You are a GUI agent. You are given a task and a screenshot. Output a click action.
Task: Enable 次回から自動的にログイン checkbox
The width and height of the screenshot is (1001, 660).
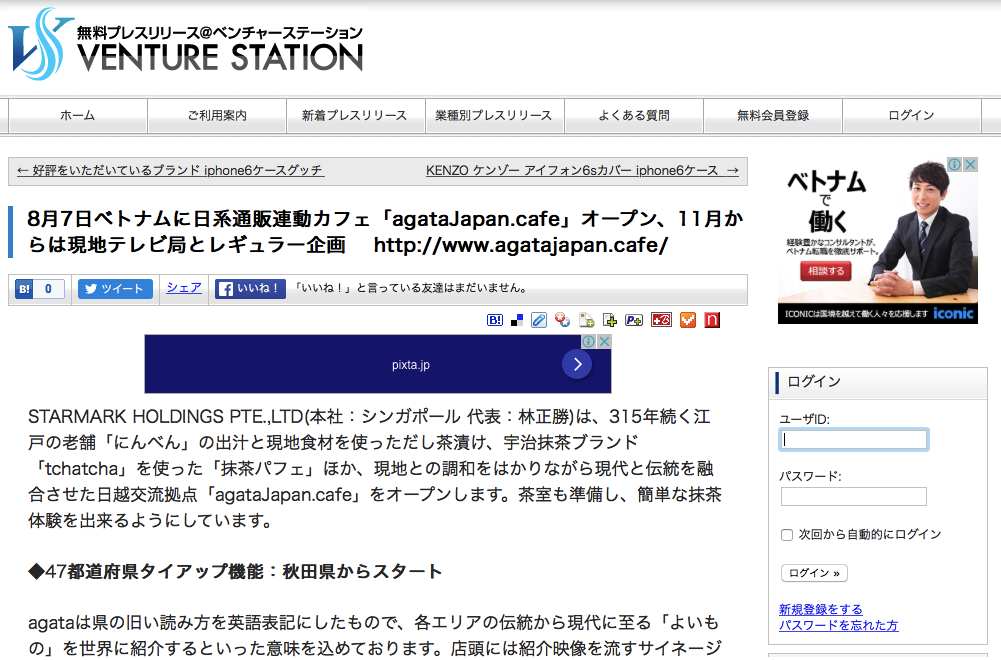[x=787, y=535]
